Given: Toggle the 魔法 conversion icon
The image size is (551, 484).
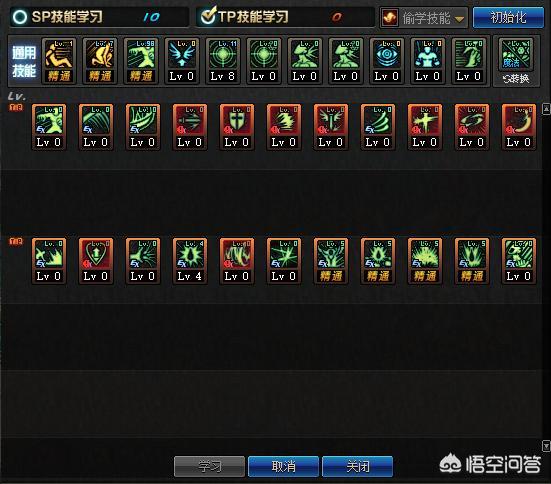Looking at the screenshot, I should (516, 54).
